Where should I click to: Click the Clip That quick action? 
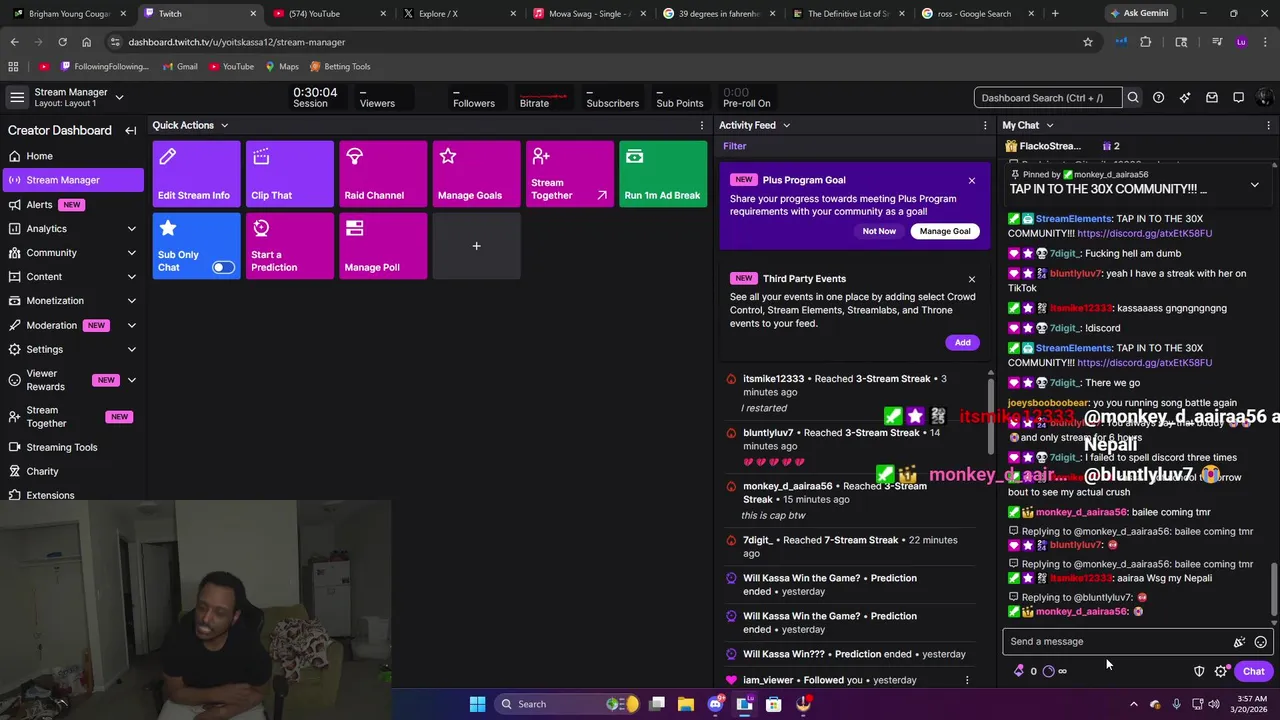pyautogui.click(x=290, y=174)
